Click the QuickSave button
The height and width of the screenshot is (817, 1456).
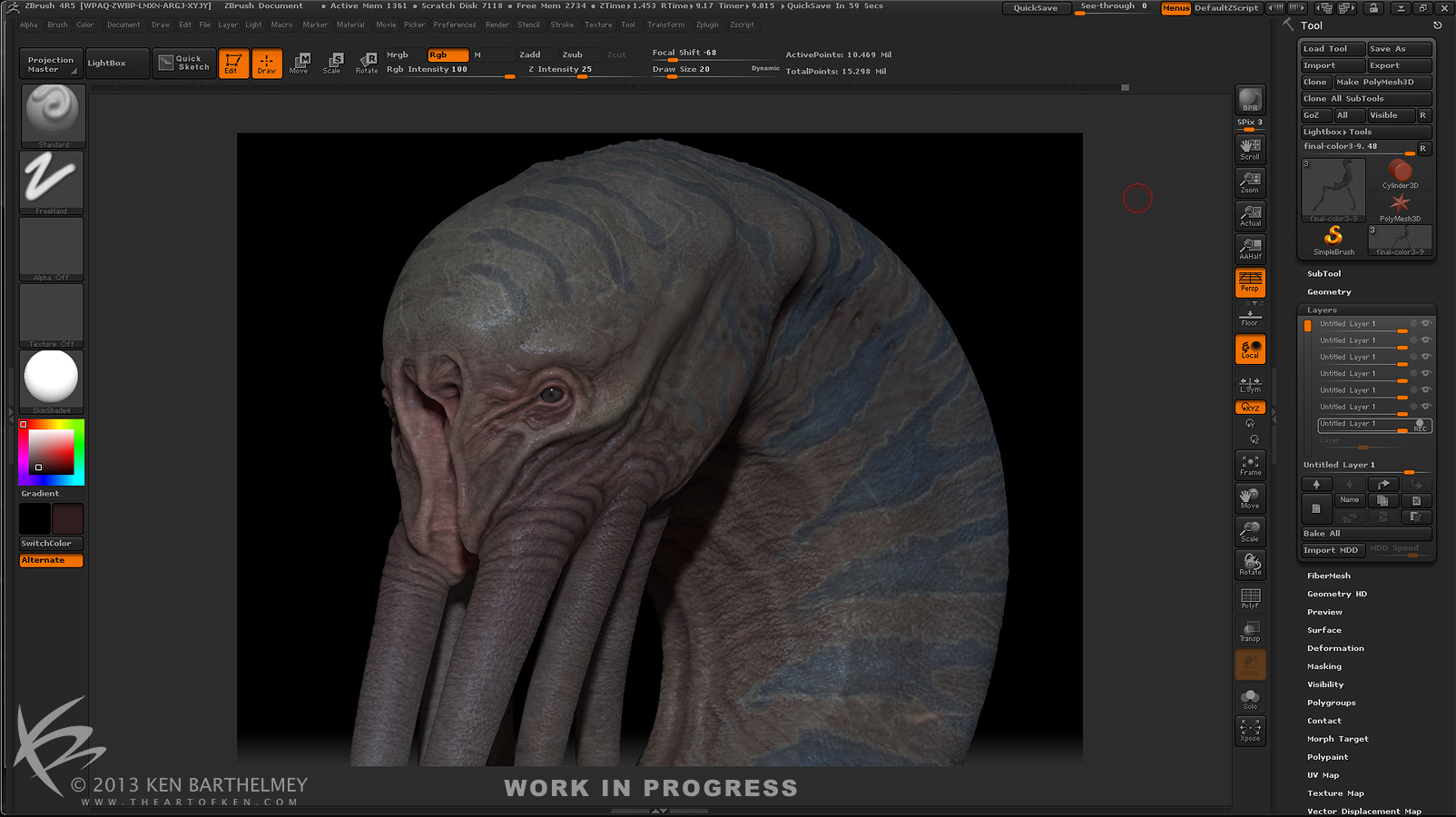click(x=1036, y=8)
